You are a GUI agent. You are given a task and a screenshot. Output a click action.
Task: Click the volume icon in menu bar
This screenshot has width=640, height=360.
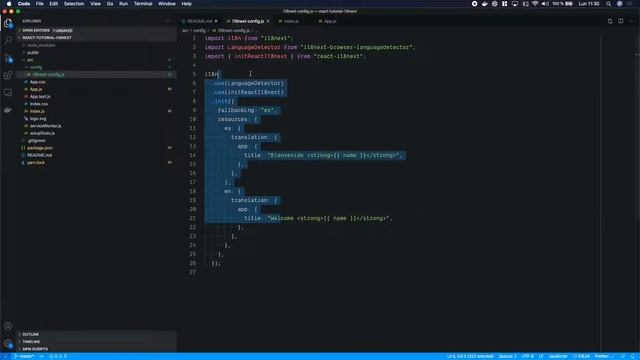click(x=545, y=4)
